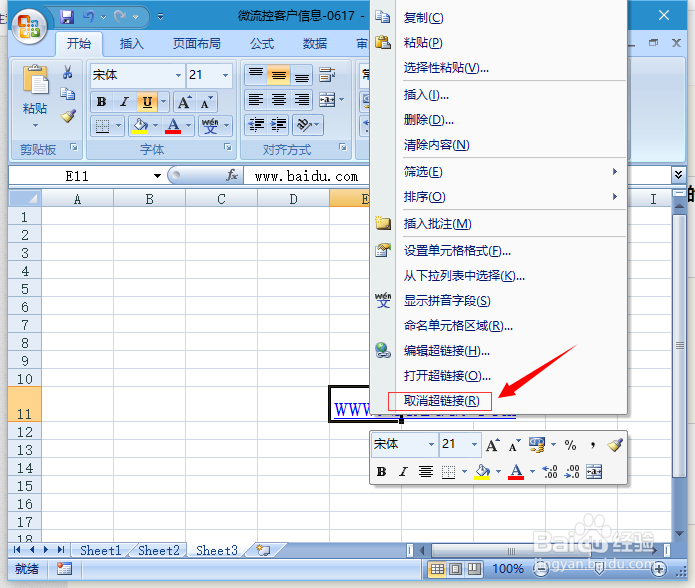Undo last action in quick access toolbar
This screenshot has height=588, width=695.
click(89, 17)
